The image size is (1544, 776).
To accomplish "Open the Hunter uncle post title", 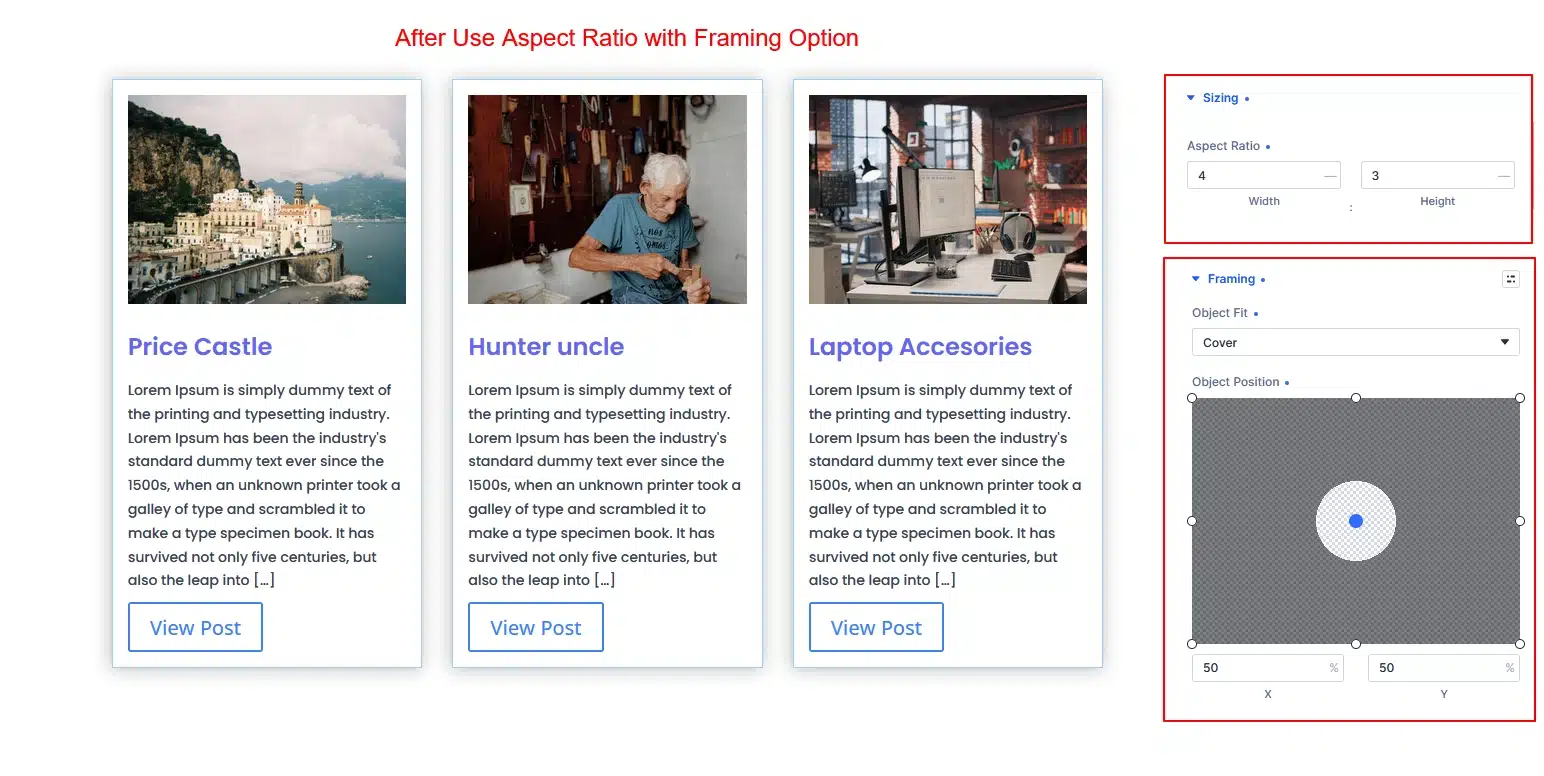I will pyautogui.click(x=546, y=347).
